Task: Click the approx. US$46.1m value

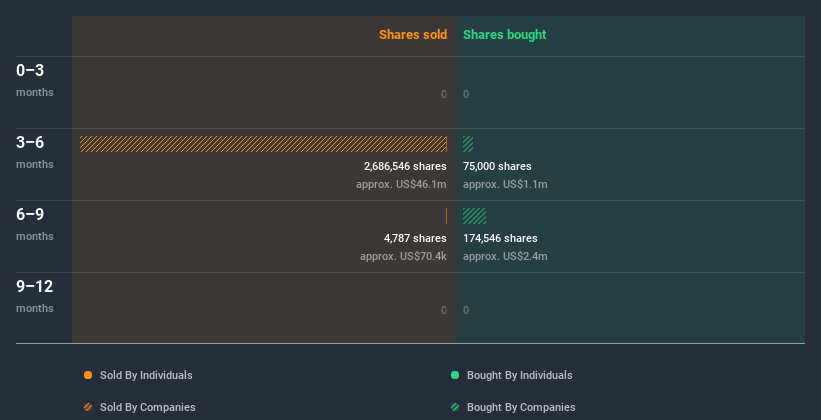Action: tap(401, 184)
